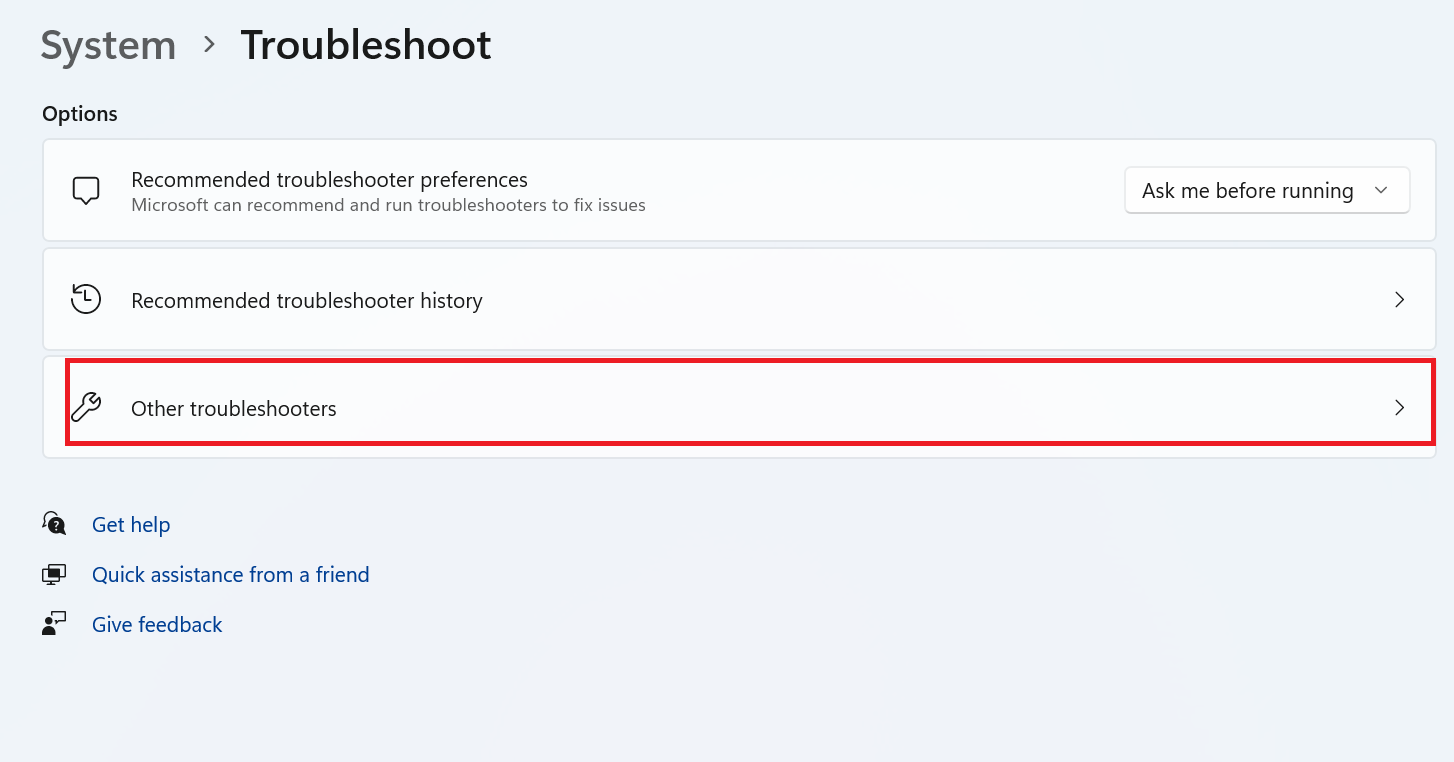
Task: Click the breadcrumb separator arrow after System
Action: click(209, 45)
